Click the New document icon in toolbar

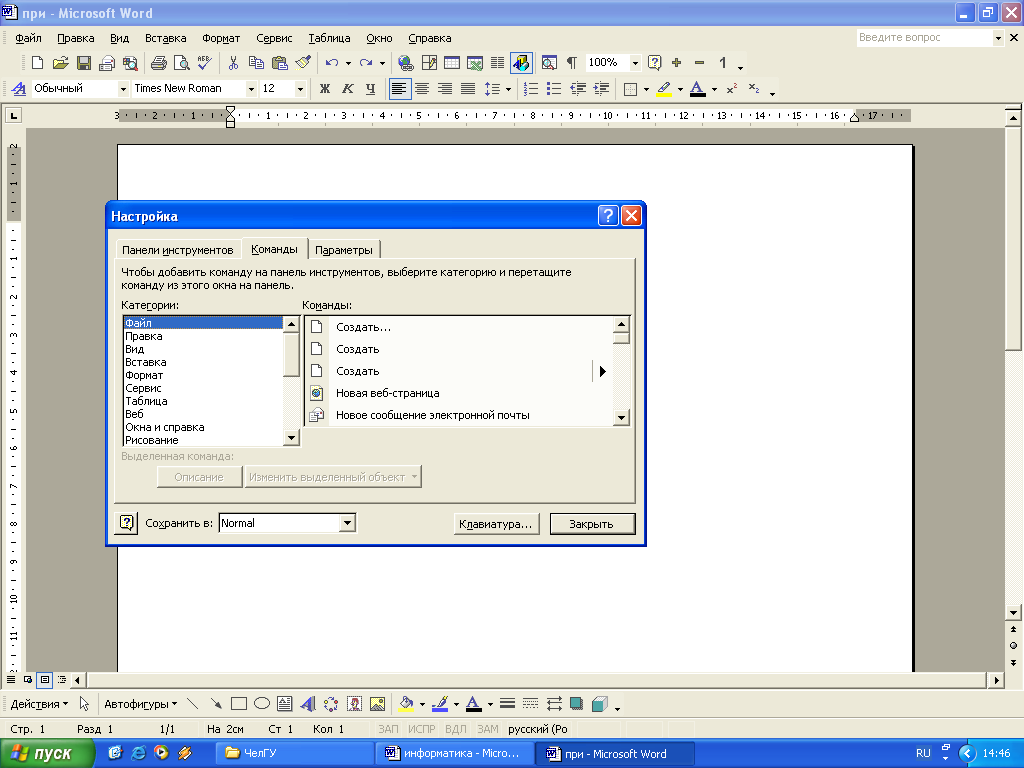37,63
